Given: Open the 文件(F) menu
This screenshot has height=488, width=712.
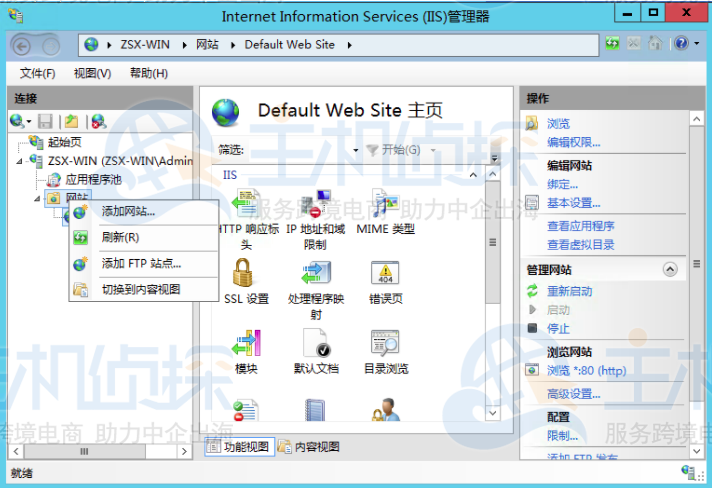Looking at the screenshot, I should [37, 73].
